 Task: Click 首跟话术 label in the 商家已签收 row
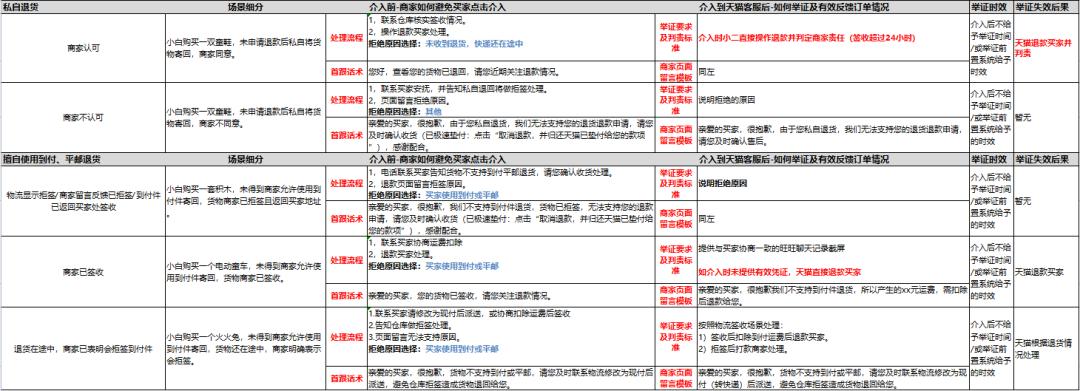[345, 295]
